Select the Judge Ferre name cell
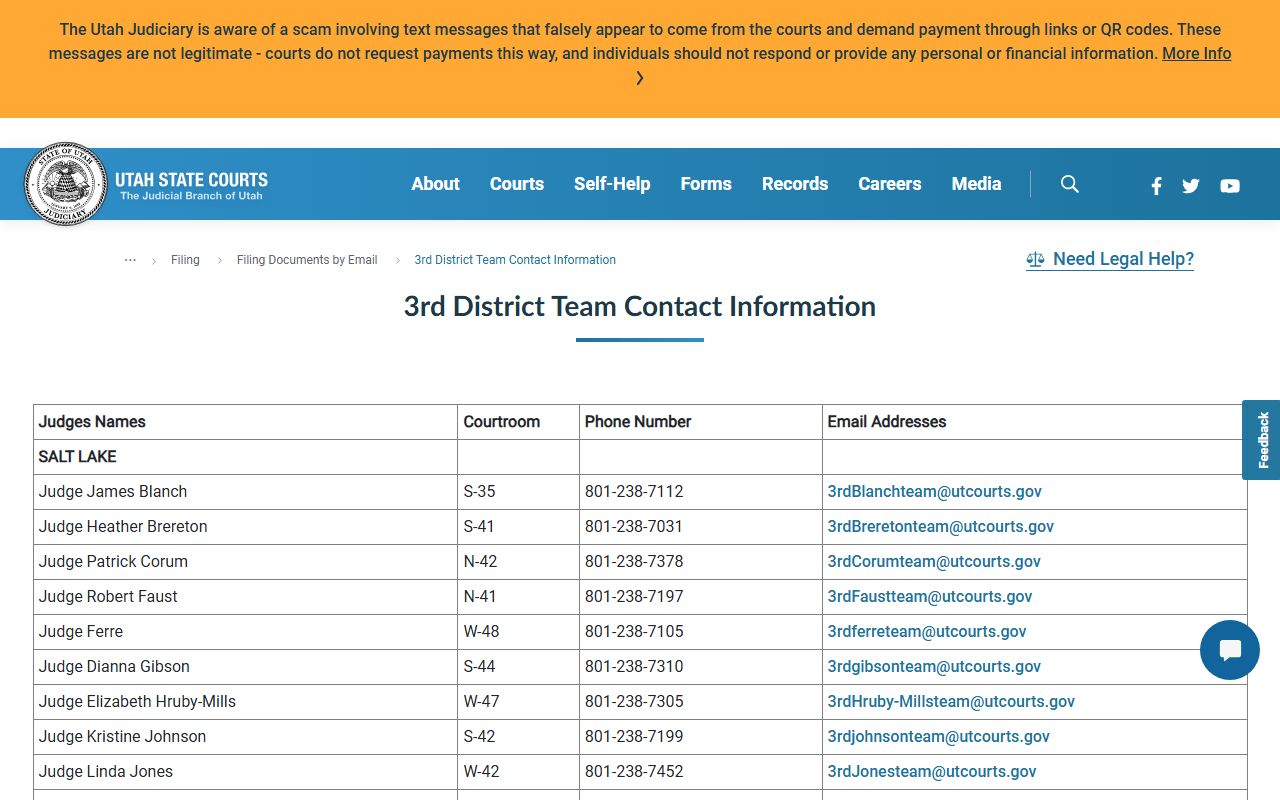Screen dimensions: 1280x800 [x=245, y=632]
